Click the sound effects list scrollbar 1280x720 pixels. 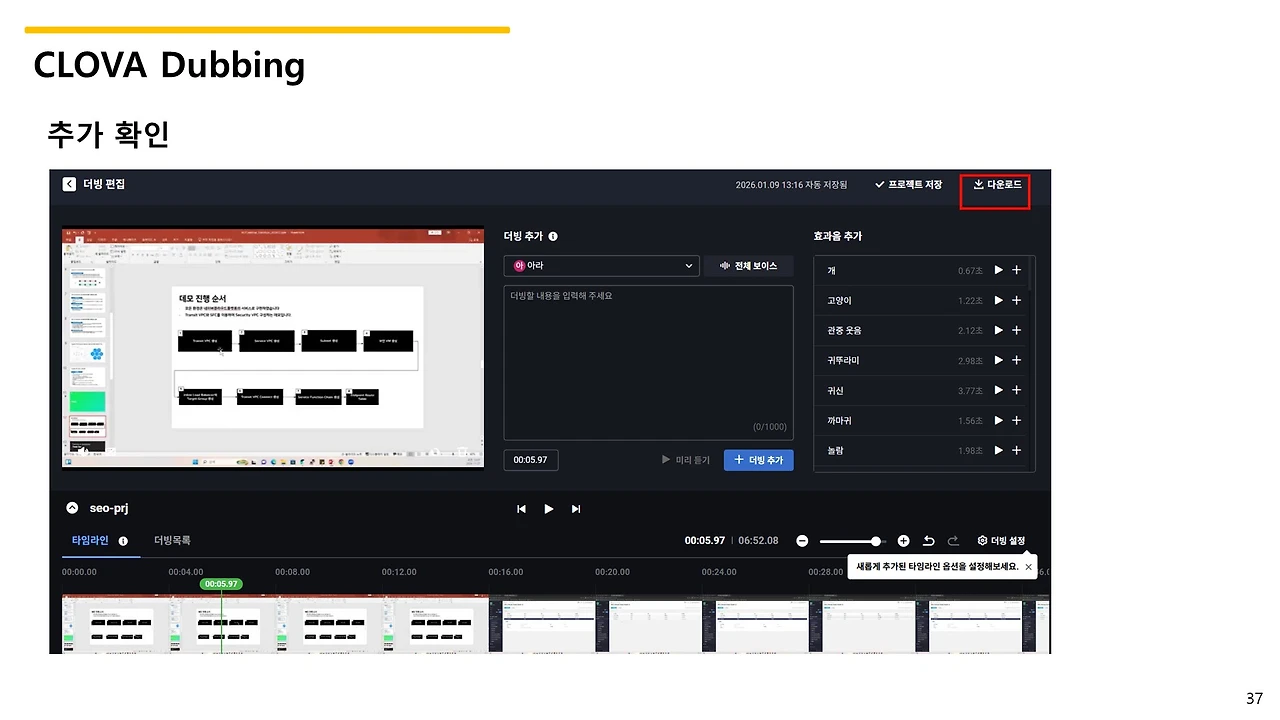coord(1031,275)
